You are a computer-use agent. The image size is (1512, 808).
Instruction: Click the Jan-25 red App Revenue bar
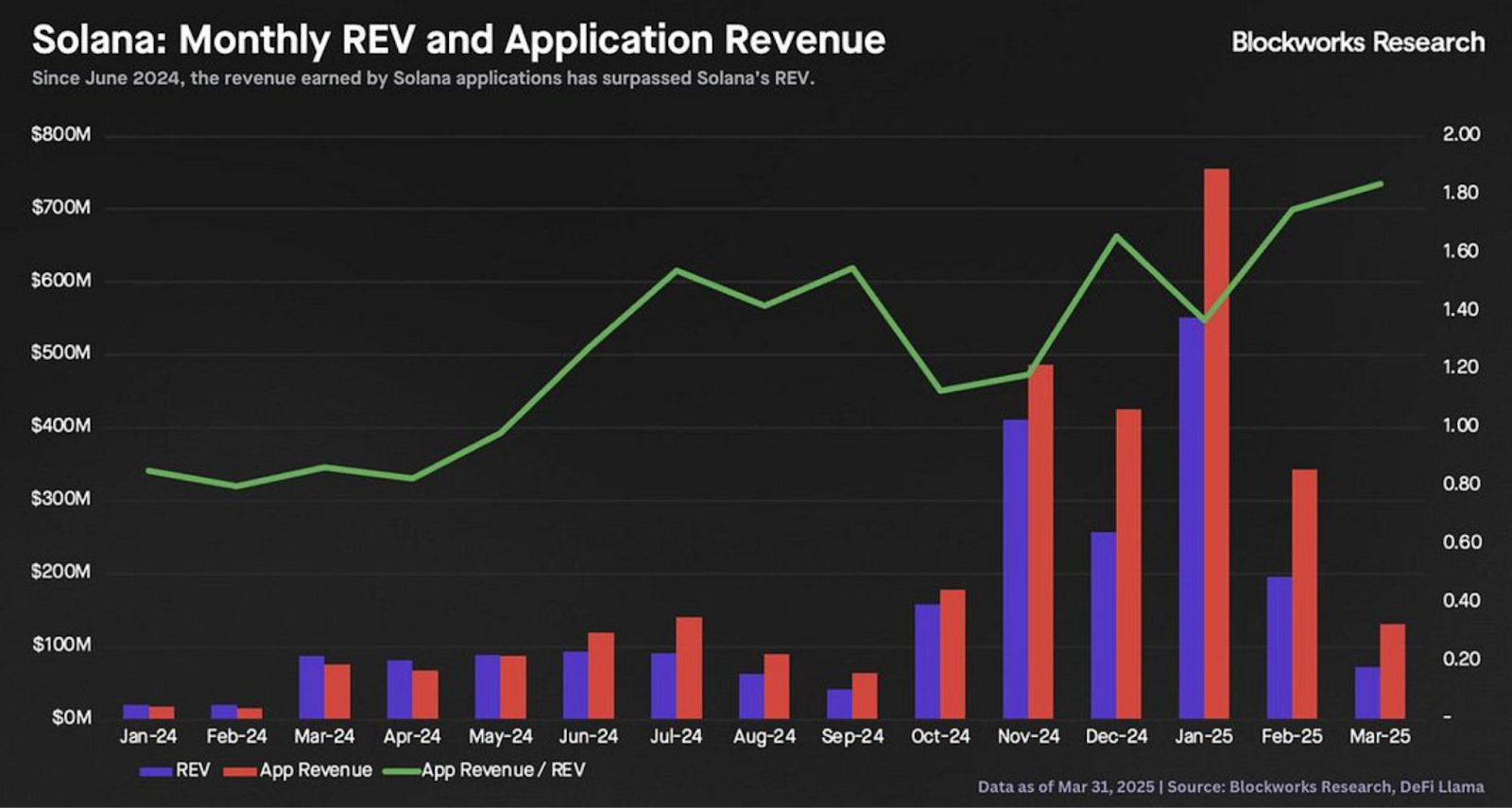(1216, 443)
